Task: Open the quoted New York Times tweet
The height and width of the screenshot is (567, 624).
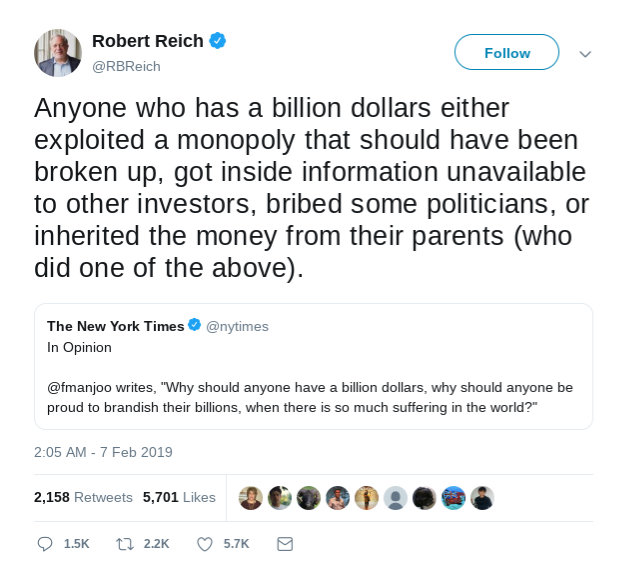Action: (312, 385)
